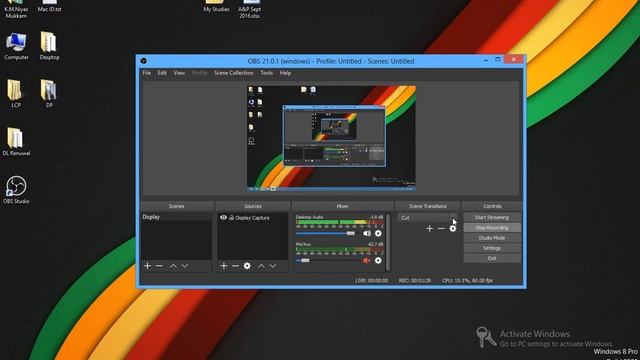
Task: Select the DP folder on the desktop
Action: click(x=49, y=93)
